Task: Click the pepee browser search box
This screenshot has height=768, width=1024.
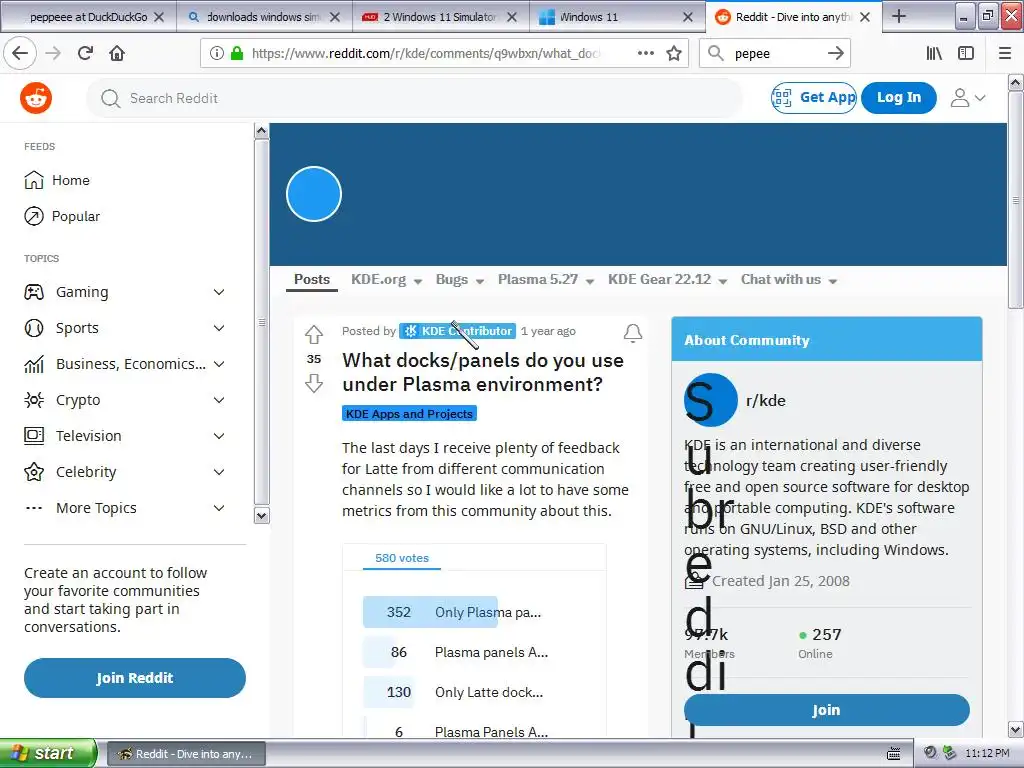Action: 777,53
